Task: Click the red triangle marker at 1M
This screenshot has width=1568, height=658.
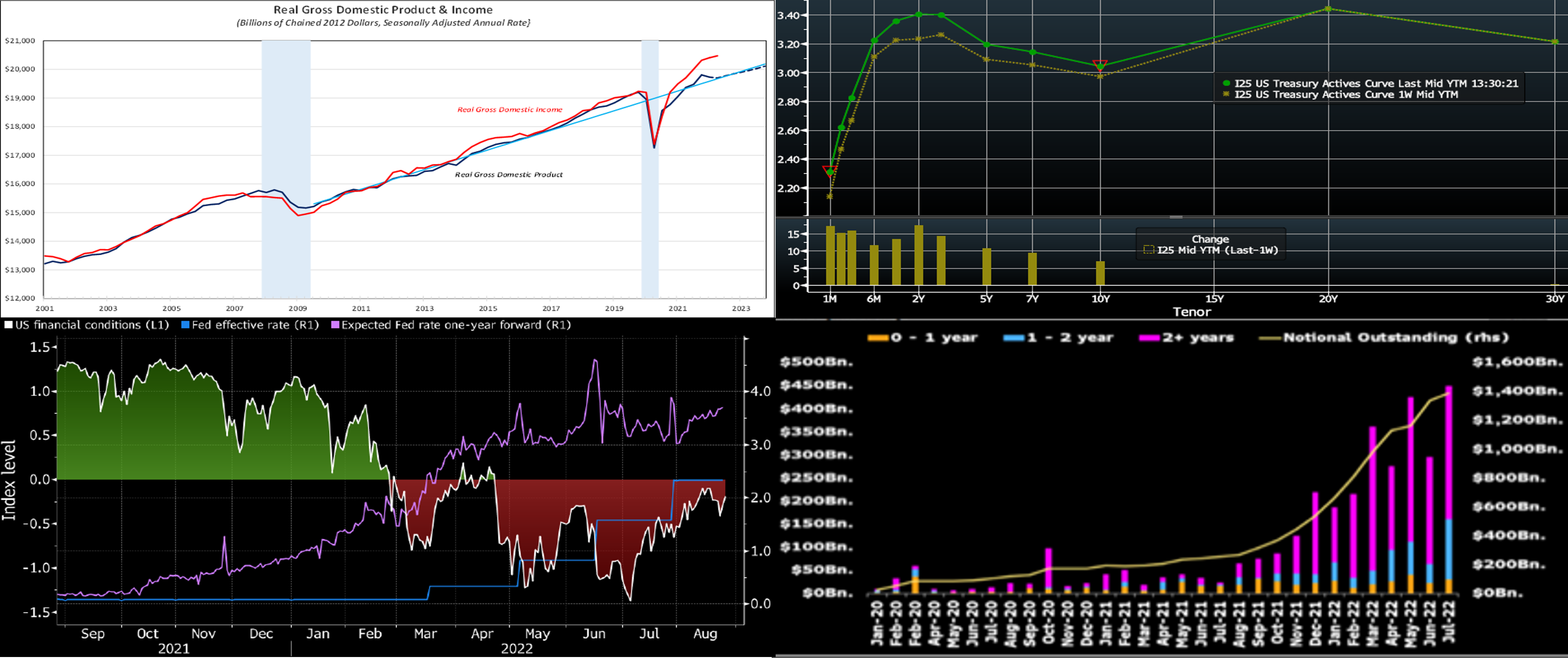Action: pyautogui.click(x=829, y=170)
